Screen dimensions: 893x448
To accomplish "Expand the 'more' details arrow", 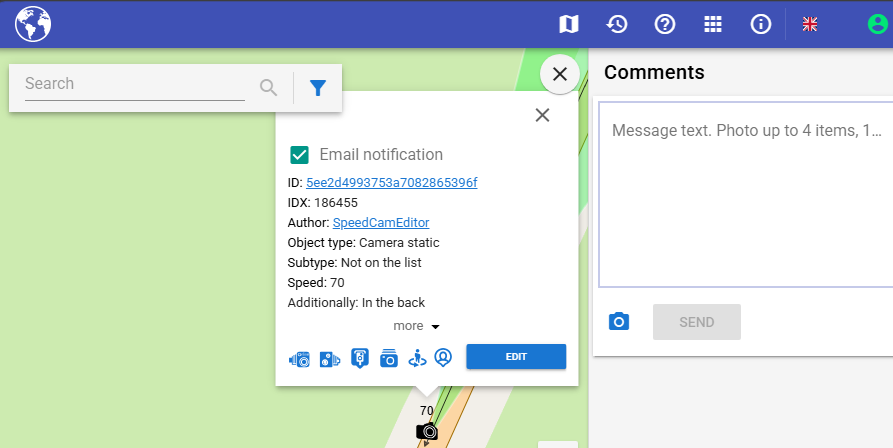I will (x=436, y=327).
